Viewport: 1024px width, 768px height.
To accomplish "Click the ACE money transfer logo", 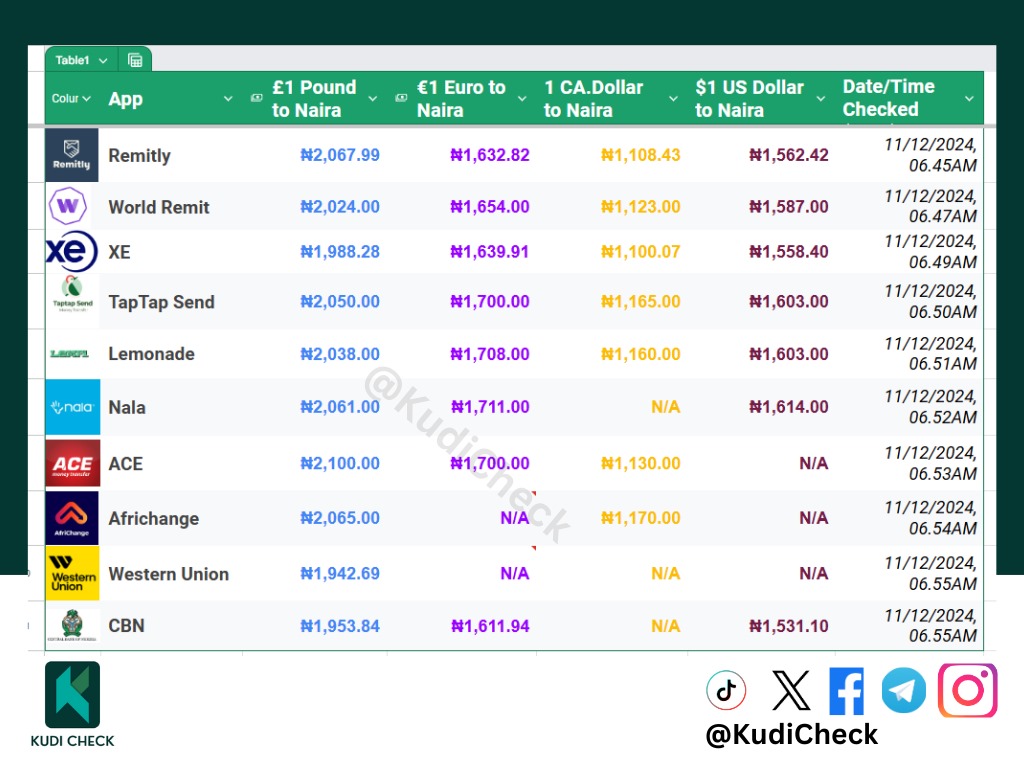I will click(72, 464).
